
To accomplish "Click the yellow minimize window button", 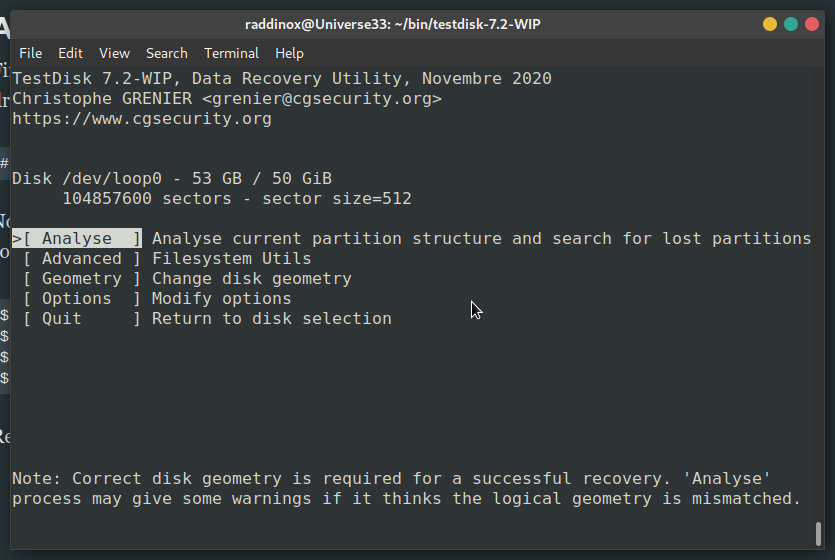I will tap(769, 24).
